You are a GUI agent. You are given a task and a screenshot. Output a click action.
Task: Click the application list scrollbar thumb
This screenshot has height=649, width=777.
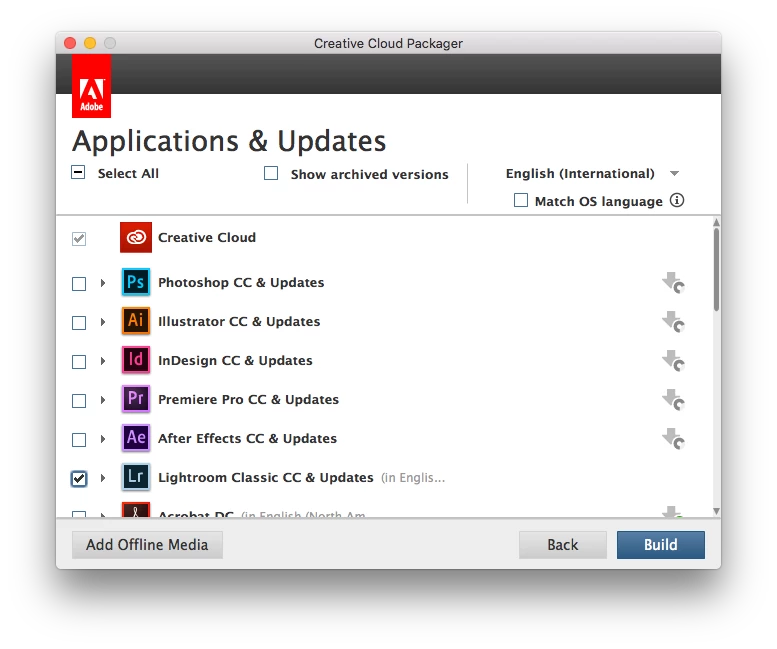716,270
